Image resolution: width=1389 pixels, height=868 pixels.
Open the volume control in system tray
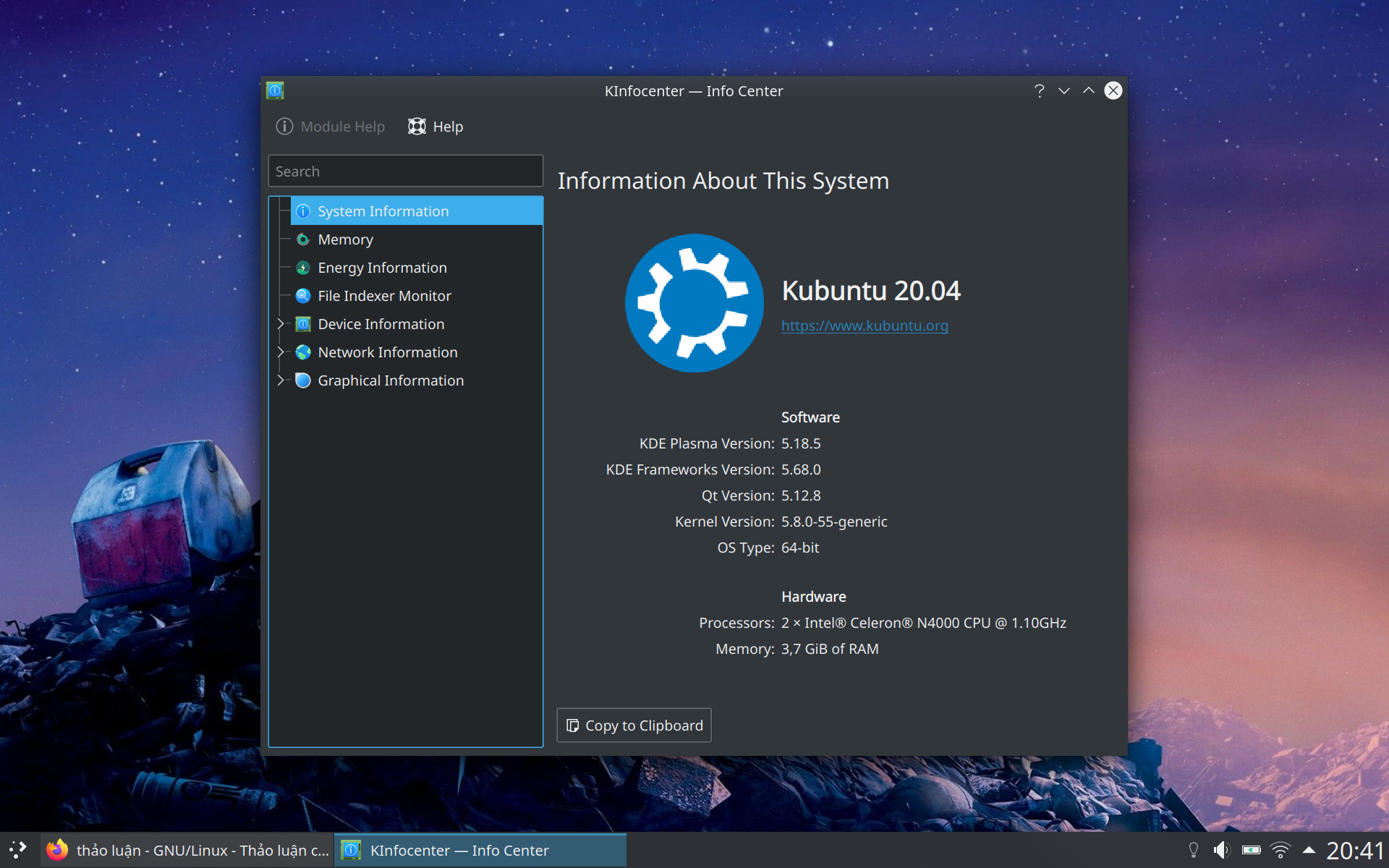[x=1222, y=850]
